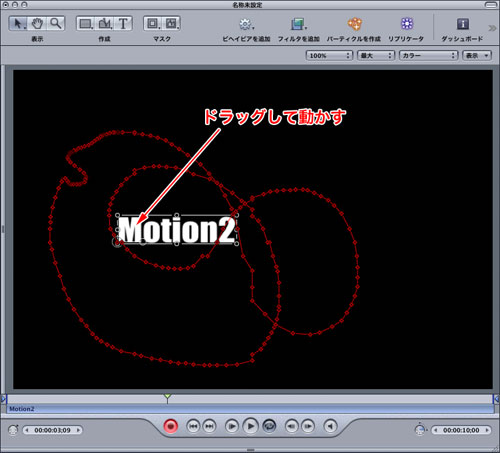Screen dimensions: 500x453
Task: Click the top-center handle of Motion2 box
Action: point(177,215)
